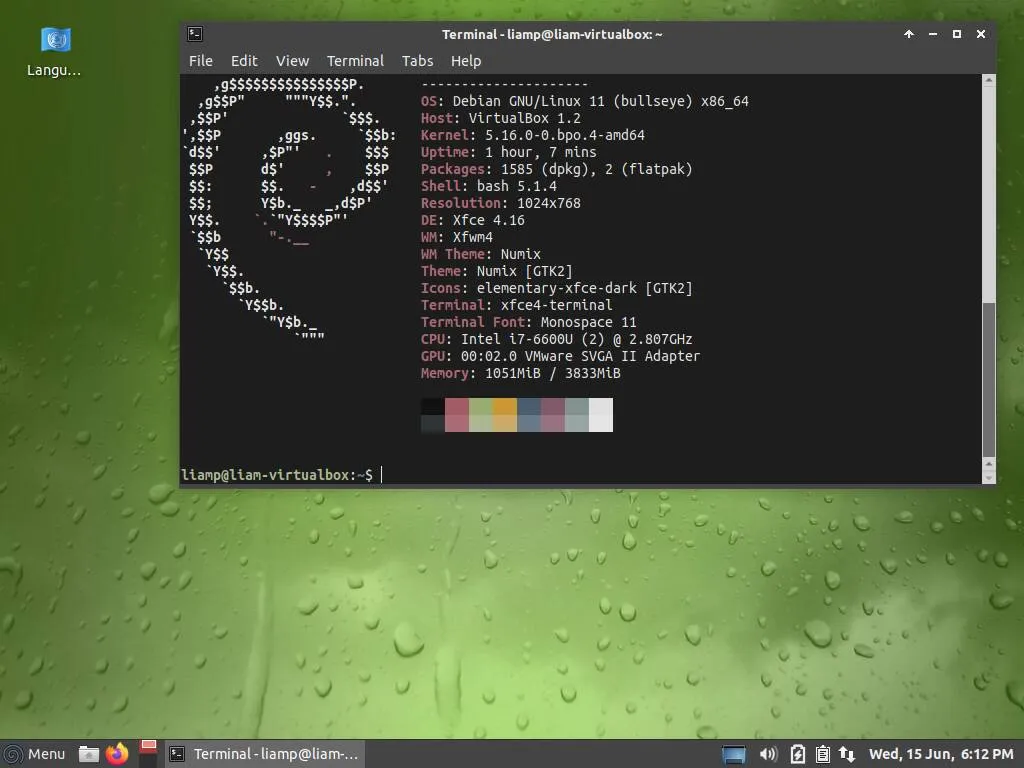
Task: Open the Menu button on the panel
Action: (x=33, y=754)
